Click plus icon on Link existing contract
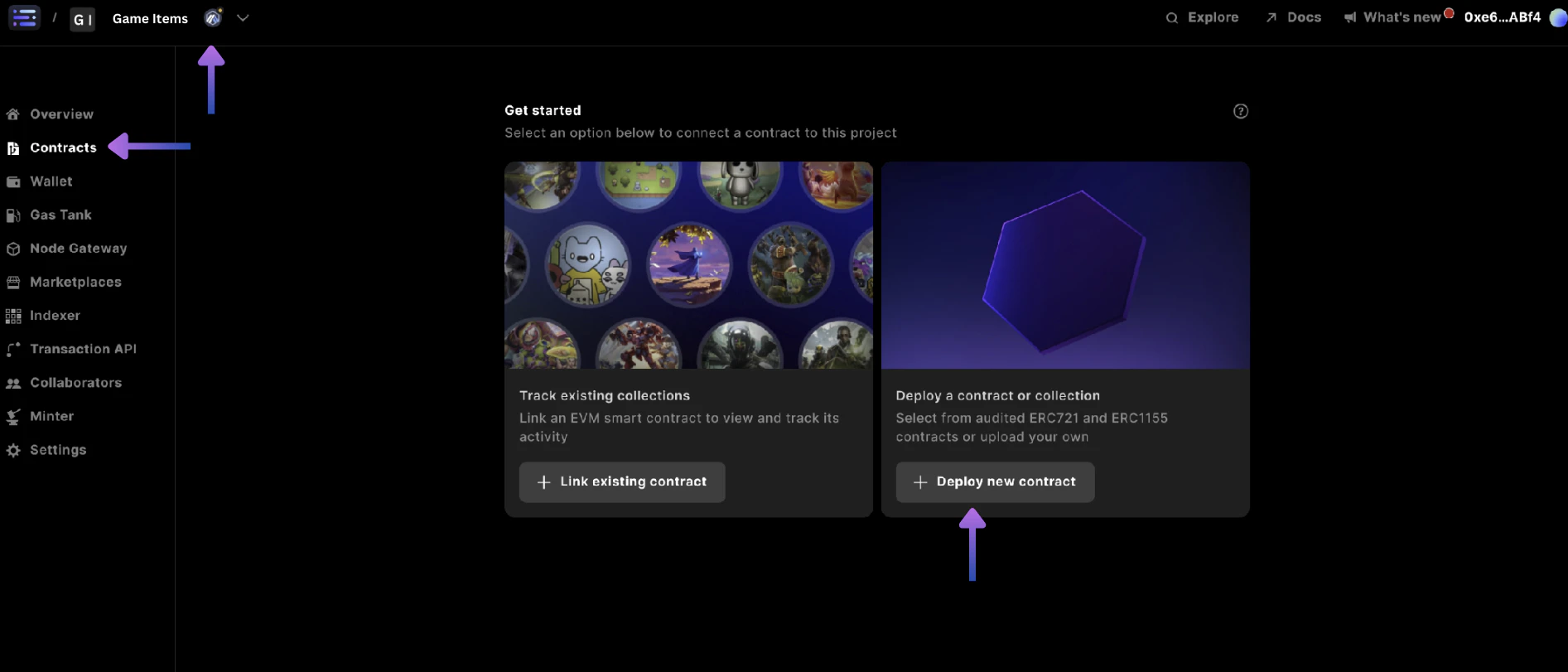The image size is (1568, 672). pyautogui.click(x=544, y=482)
